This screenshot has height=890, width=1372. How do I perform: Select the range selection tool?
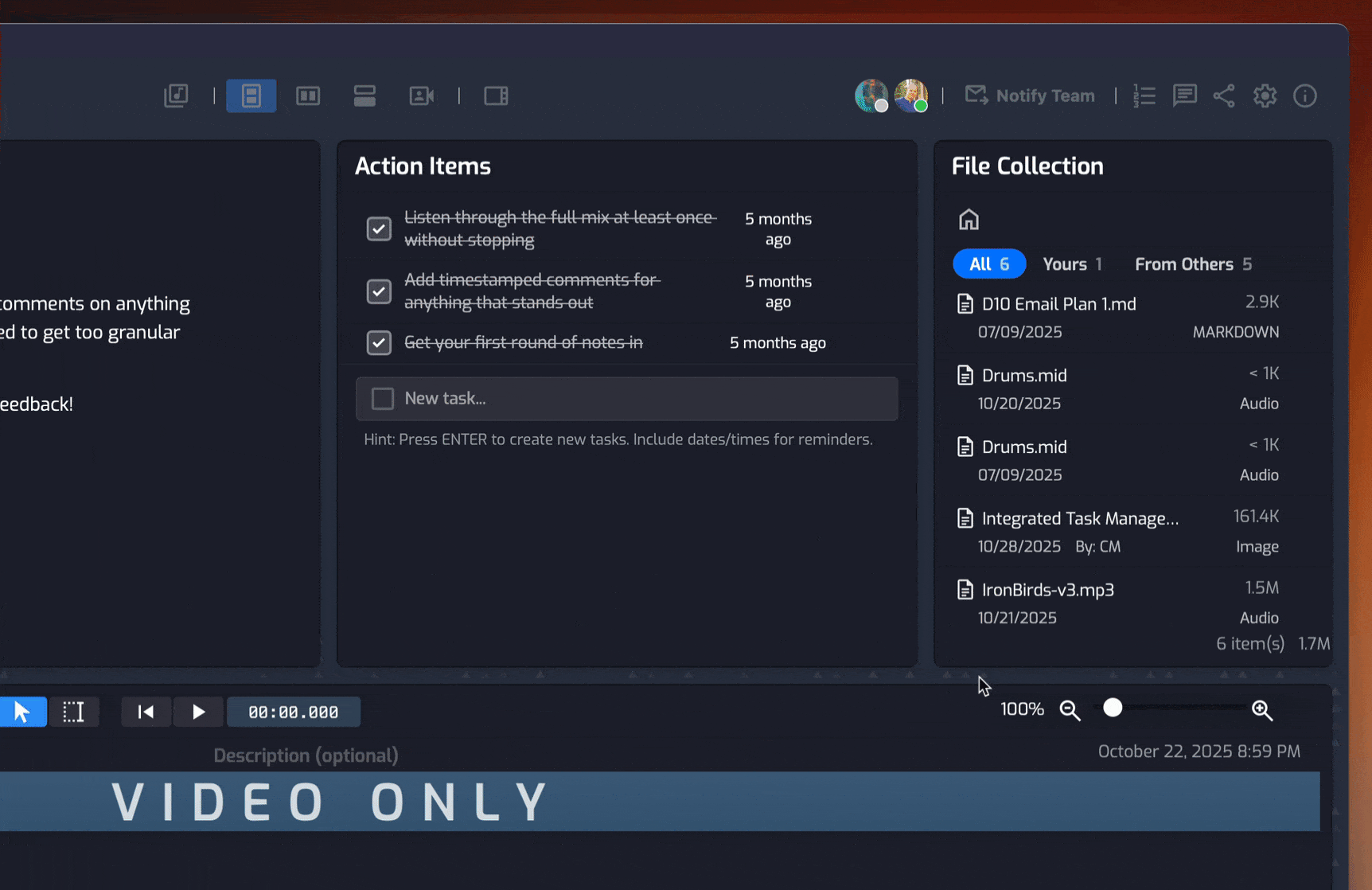[73, 712]
